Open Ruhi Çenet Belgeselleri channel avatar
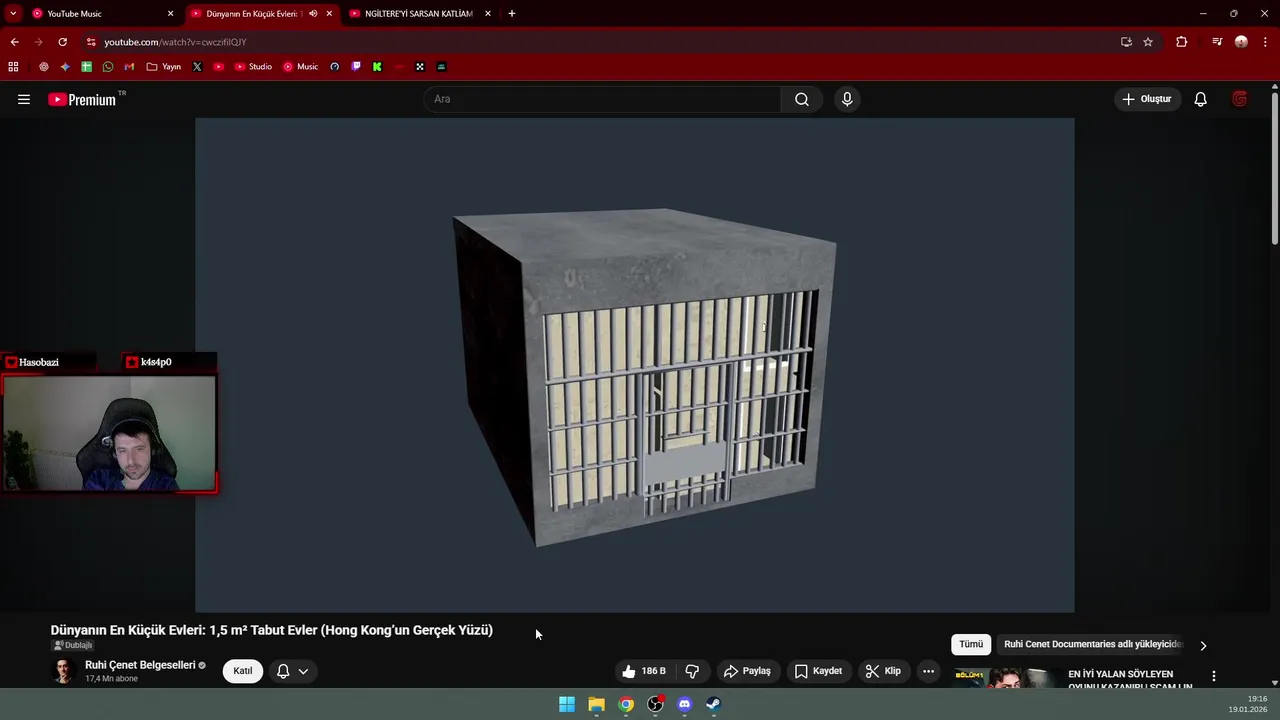 (64, 671)
